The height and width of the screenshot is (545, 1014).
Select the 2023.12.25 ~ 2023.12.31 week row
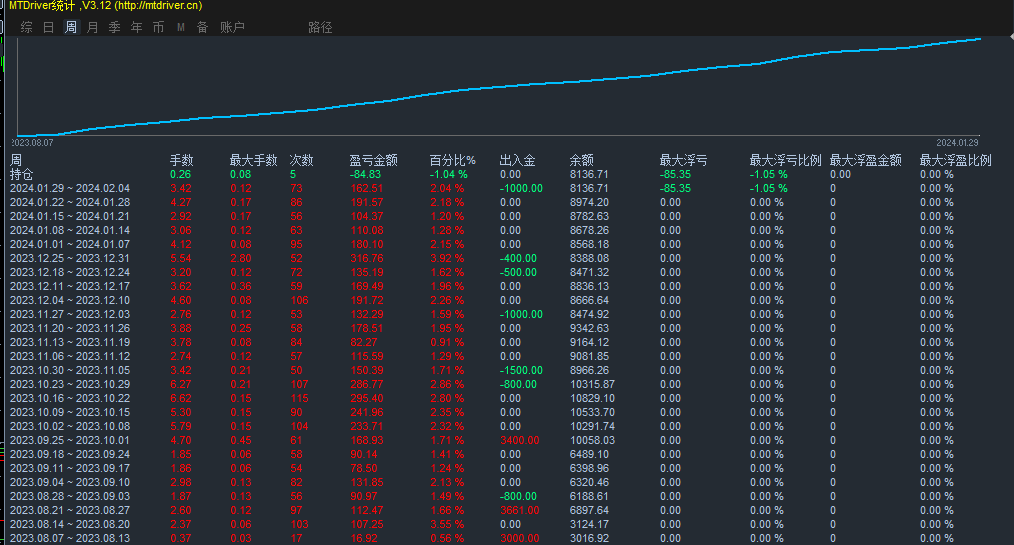(69, 258)
